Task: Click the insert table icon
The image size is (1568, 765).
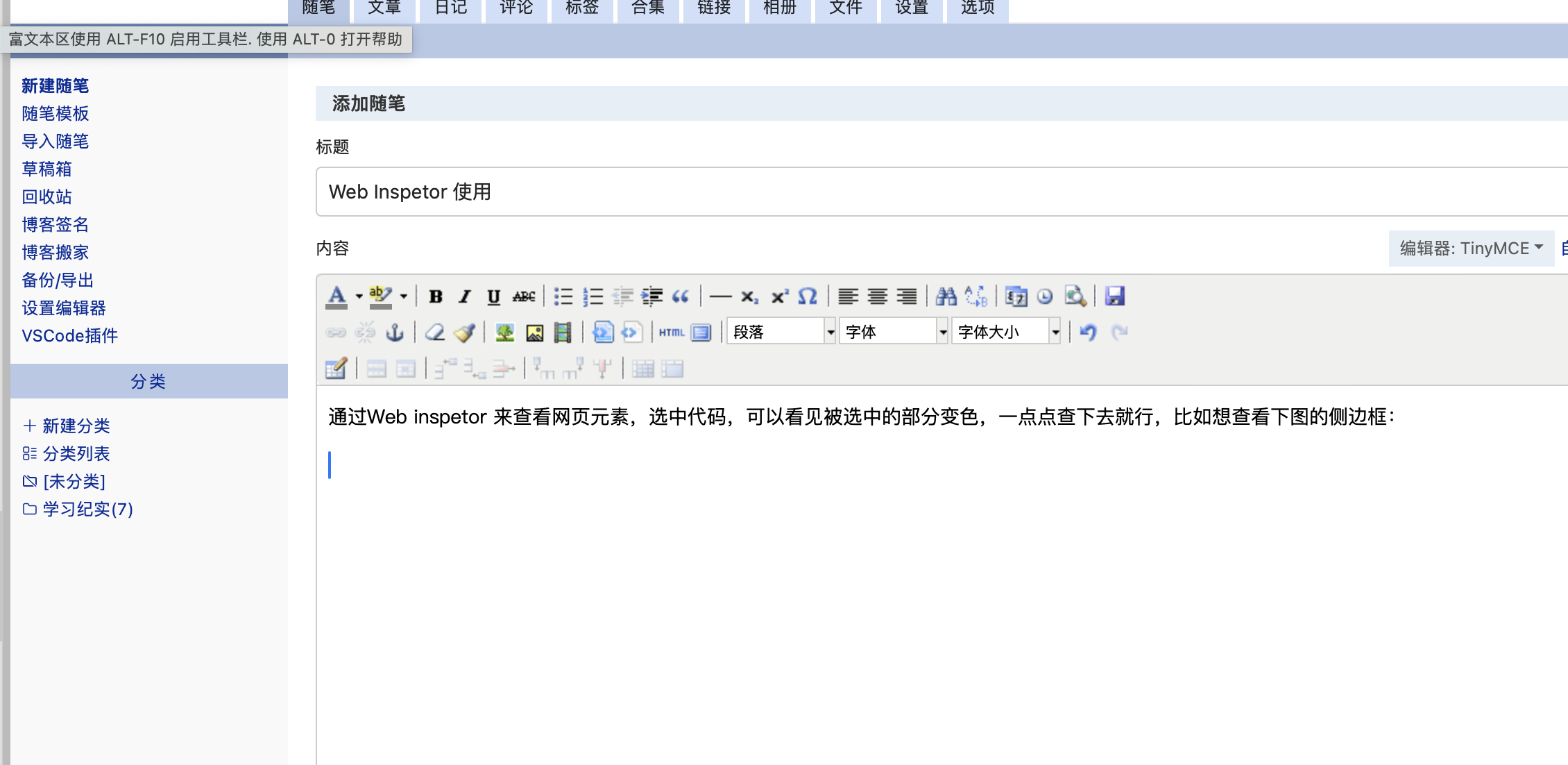Action: (x=336, y=369)
